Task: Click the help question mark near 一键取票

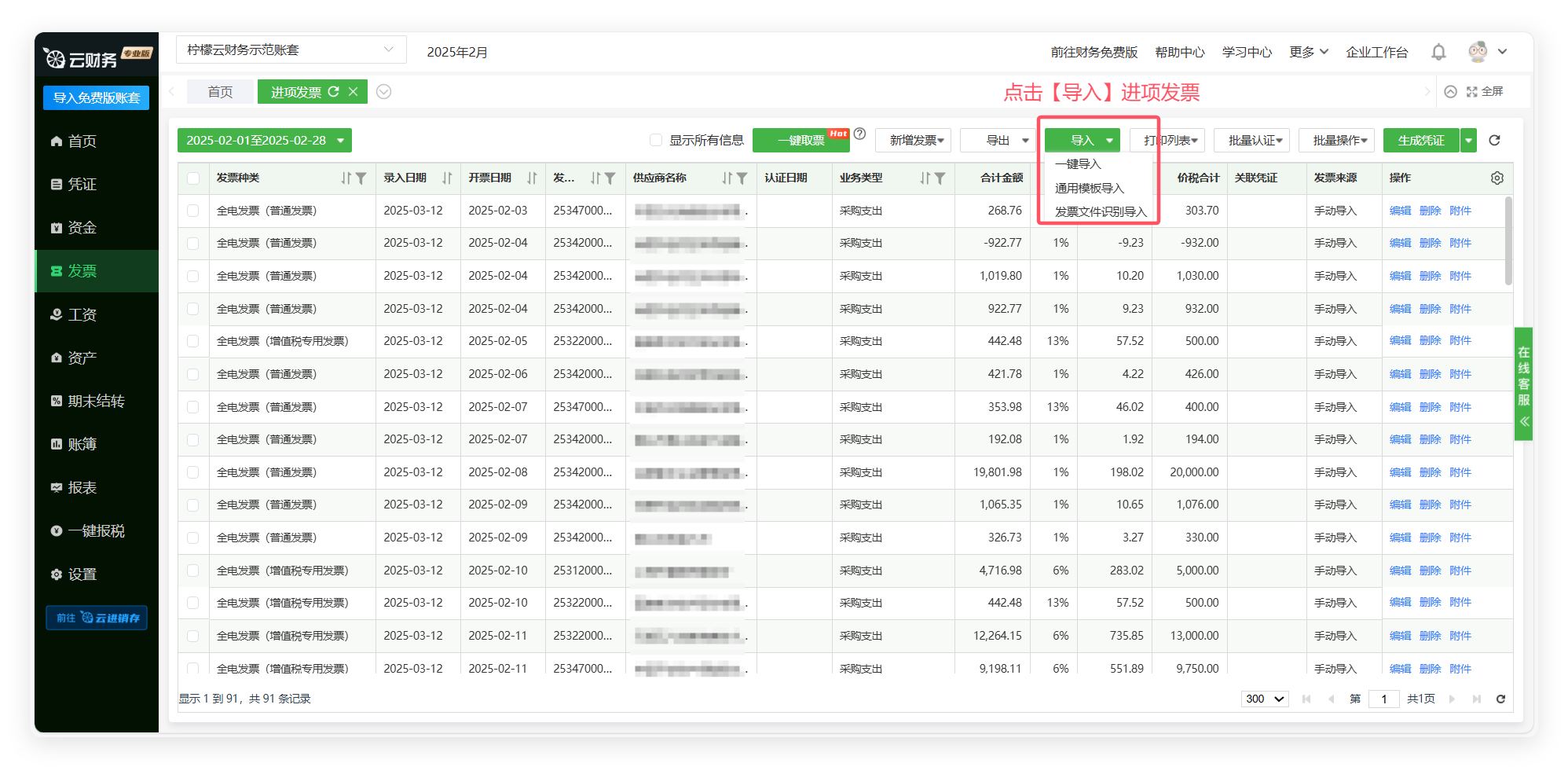Action: click(x=859, y=134)
